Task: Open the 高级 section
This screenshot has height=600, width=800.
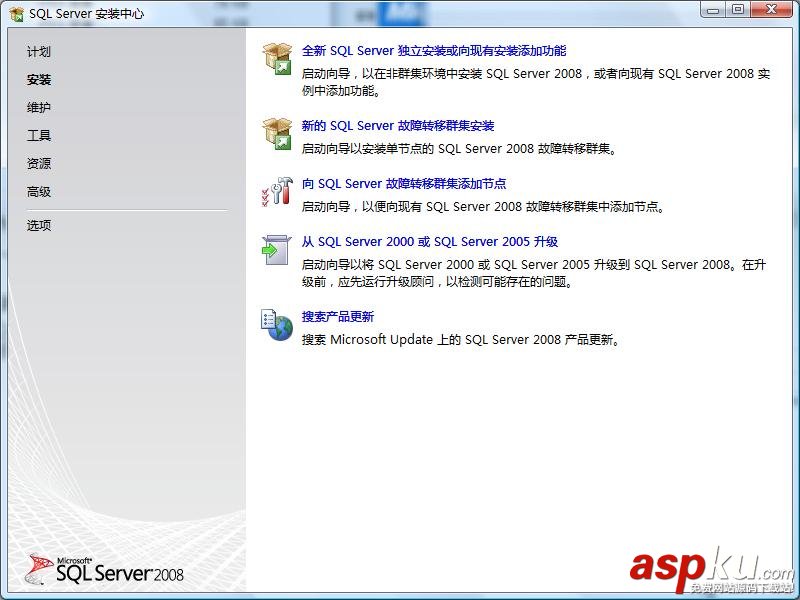Action: click(39, 192)
